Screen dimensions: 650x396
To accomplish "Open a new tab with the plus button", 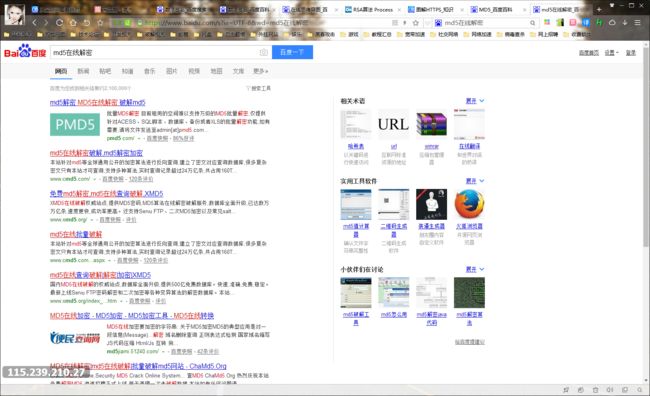I will tap(599, 9).
